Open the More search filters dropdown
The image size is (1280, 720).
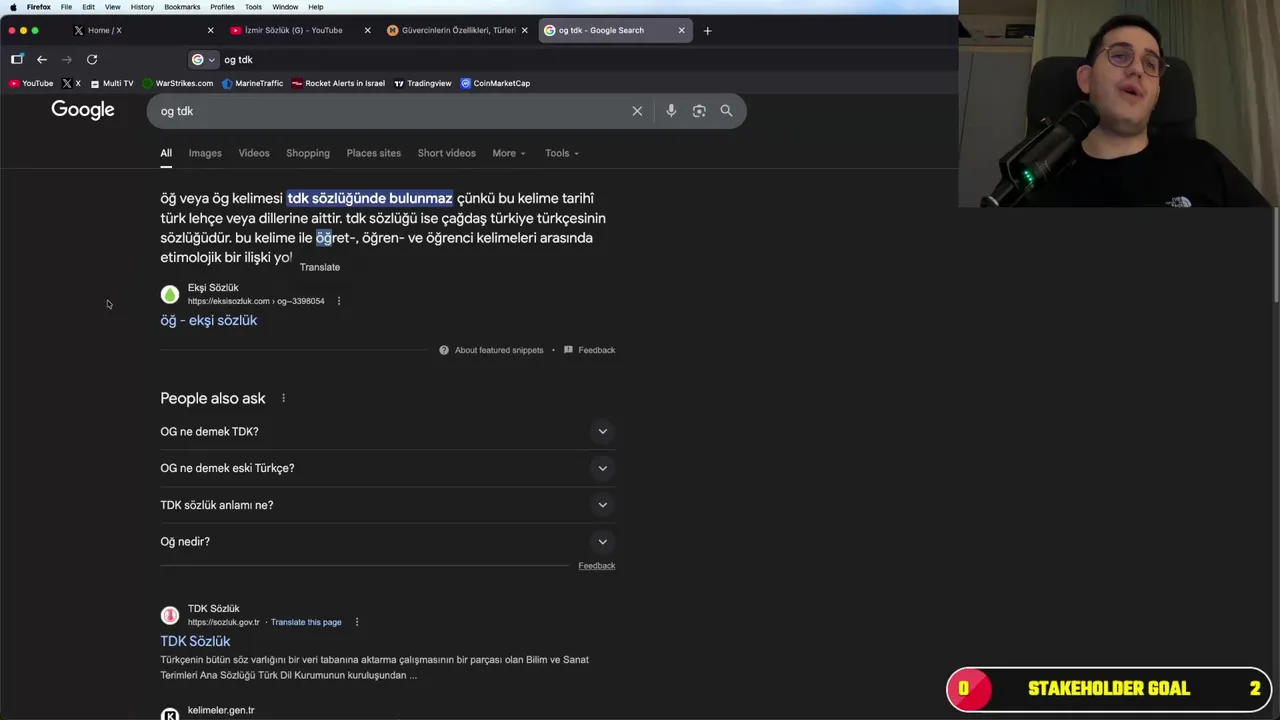508,153
